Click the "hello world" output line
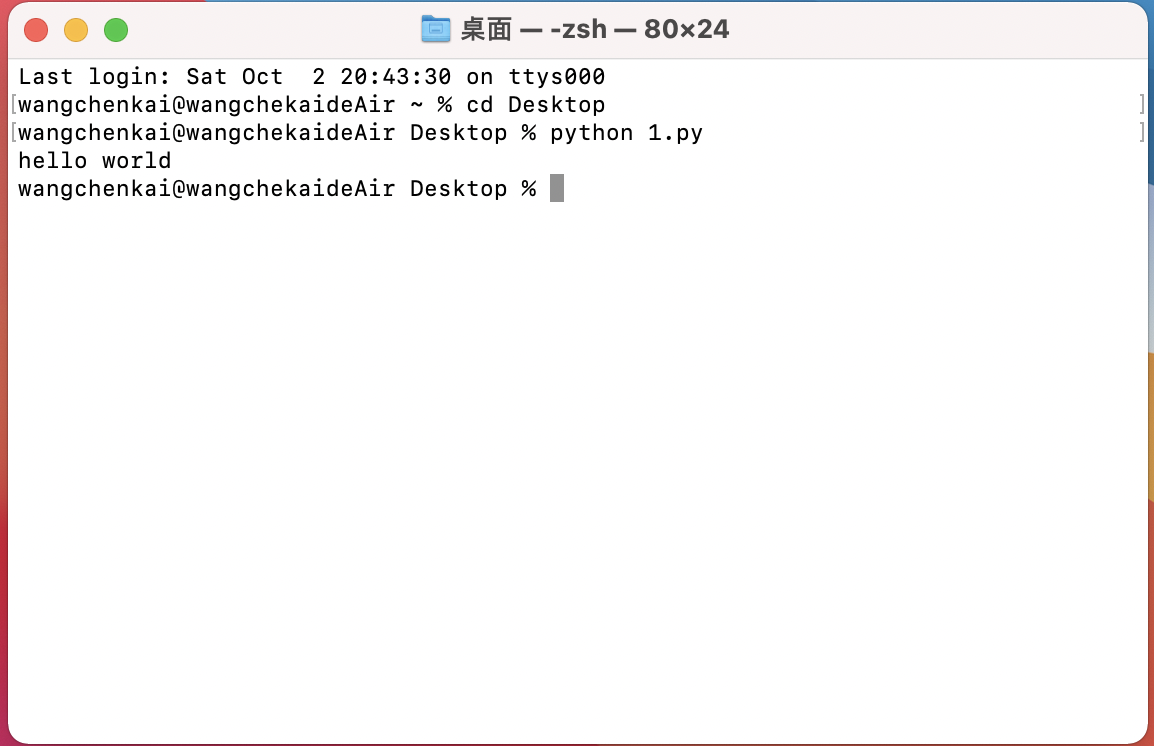 [94, 160]
